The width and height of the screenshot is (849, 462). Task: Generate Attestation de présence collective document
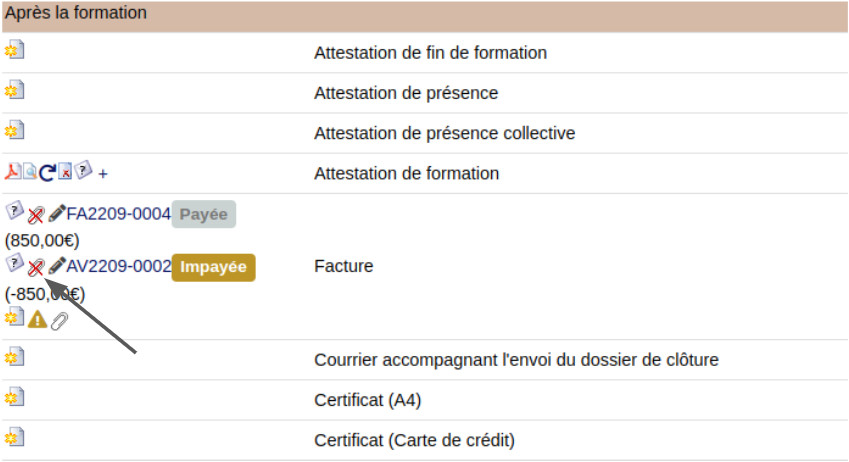tap(14, 131)
